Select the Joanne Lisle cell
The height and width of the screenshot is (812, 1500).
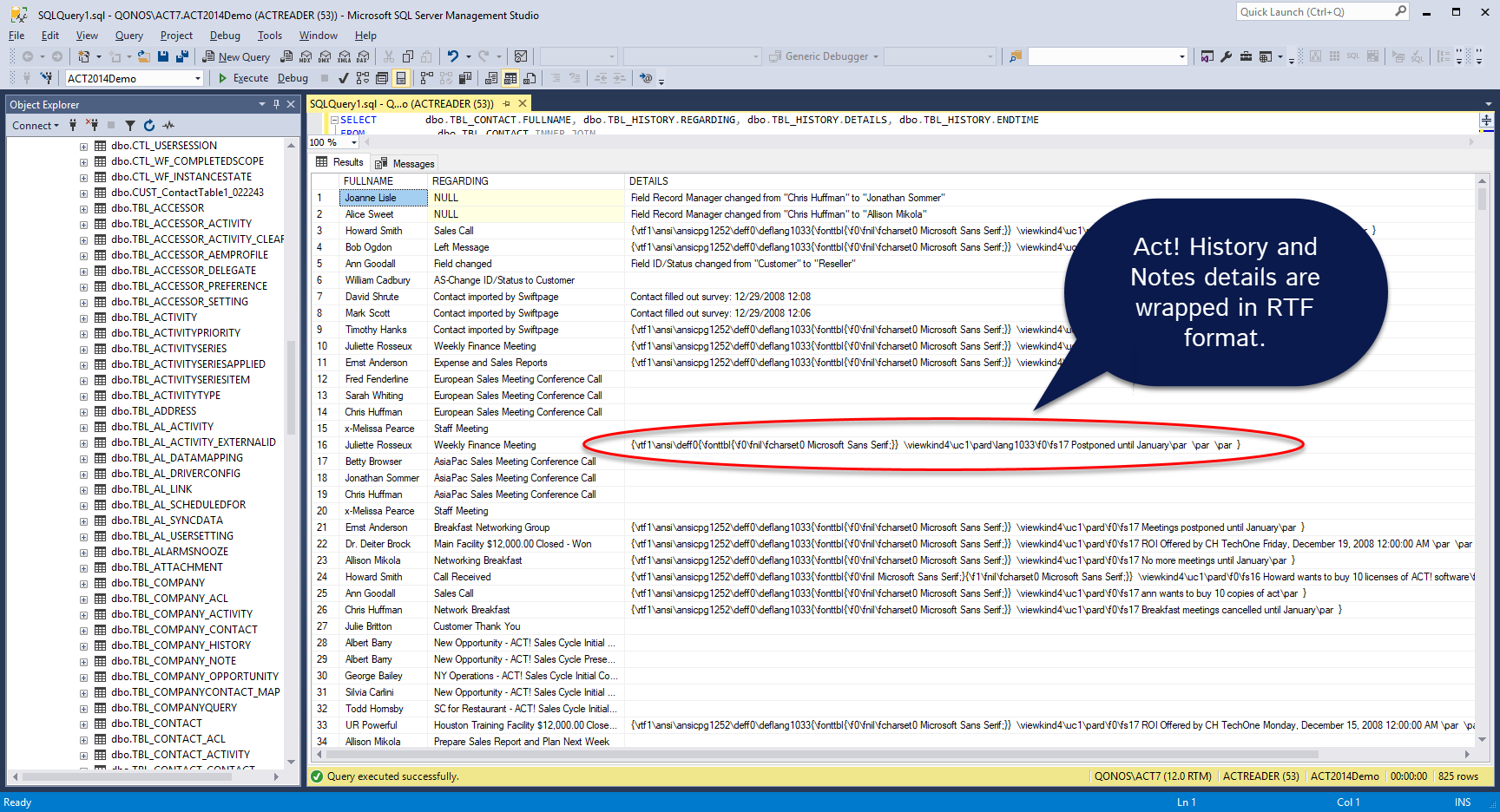point(384,198)
